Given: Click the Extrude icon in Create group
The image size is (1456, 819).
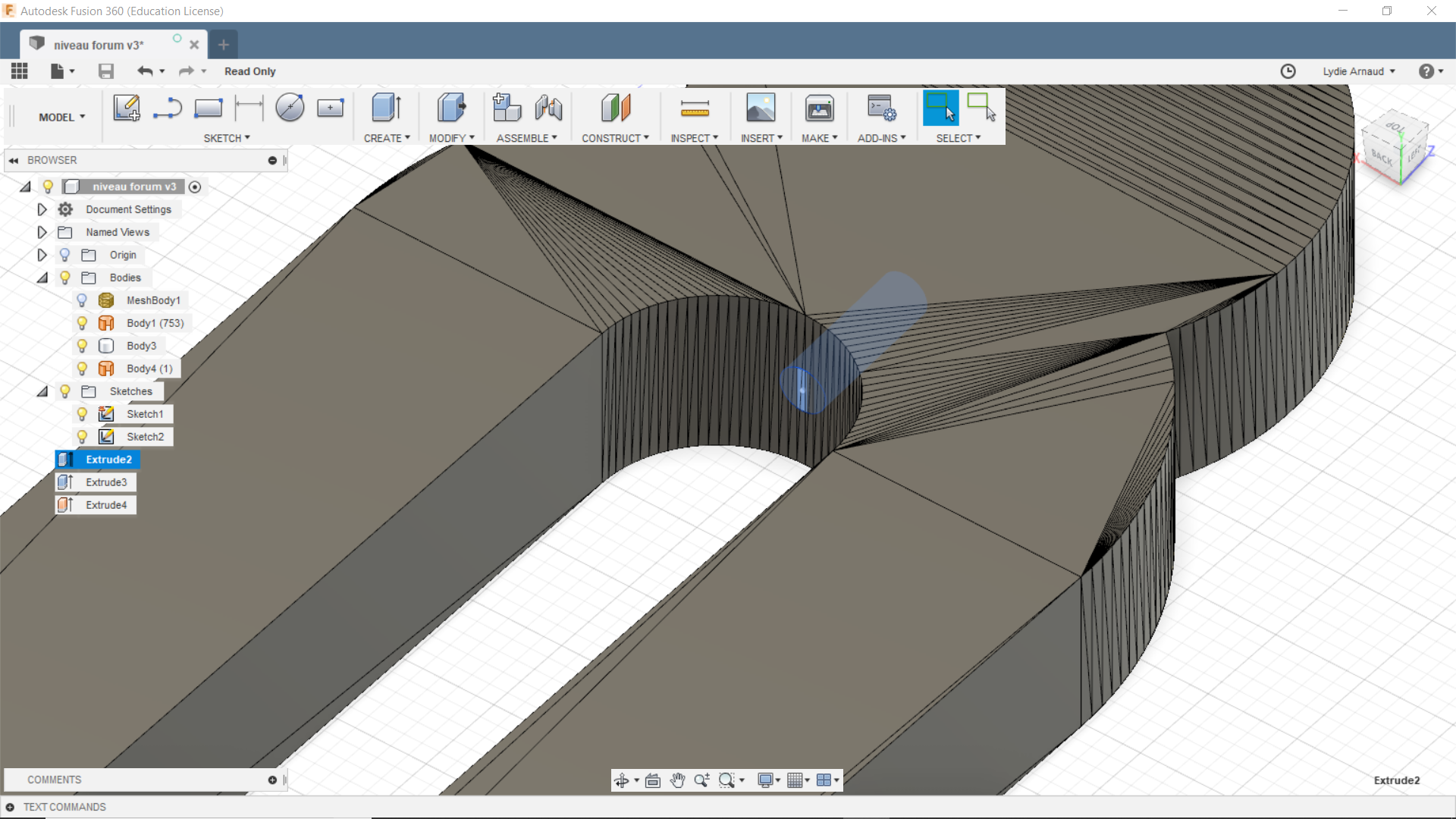Looking at the screenshot, I should pyautogui.click(x=387, y=108).
